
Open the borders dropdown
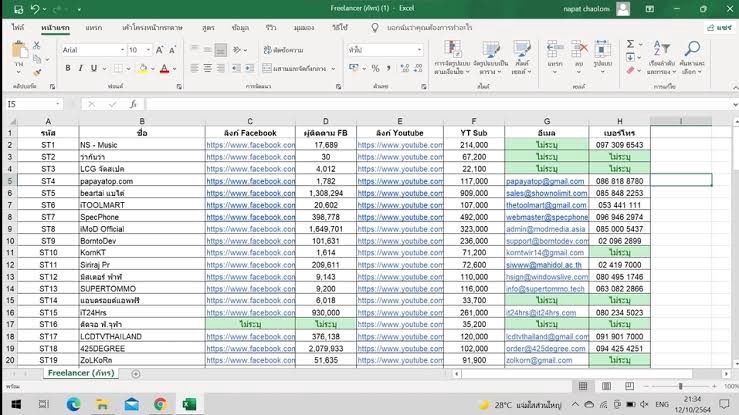tap(128, 69)
